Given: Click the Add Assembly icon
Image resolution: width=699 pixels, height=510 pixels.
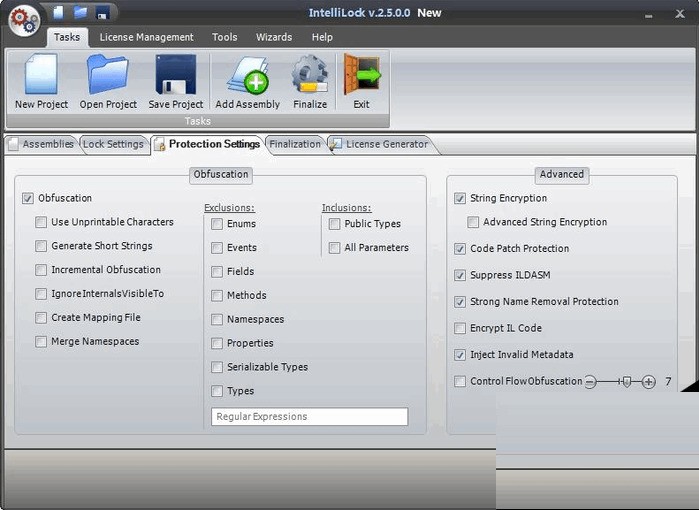Looking at the screenshot, I should point(248,75).
